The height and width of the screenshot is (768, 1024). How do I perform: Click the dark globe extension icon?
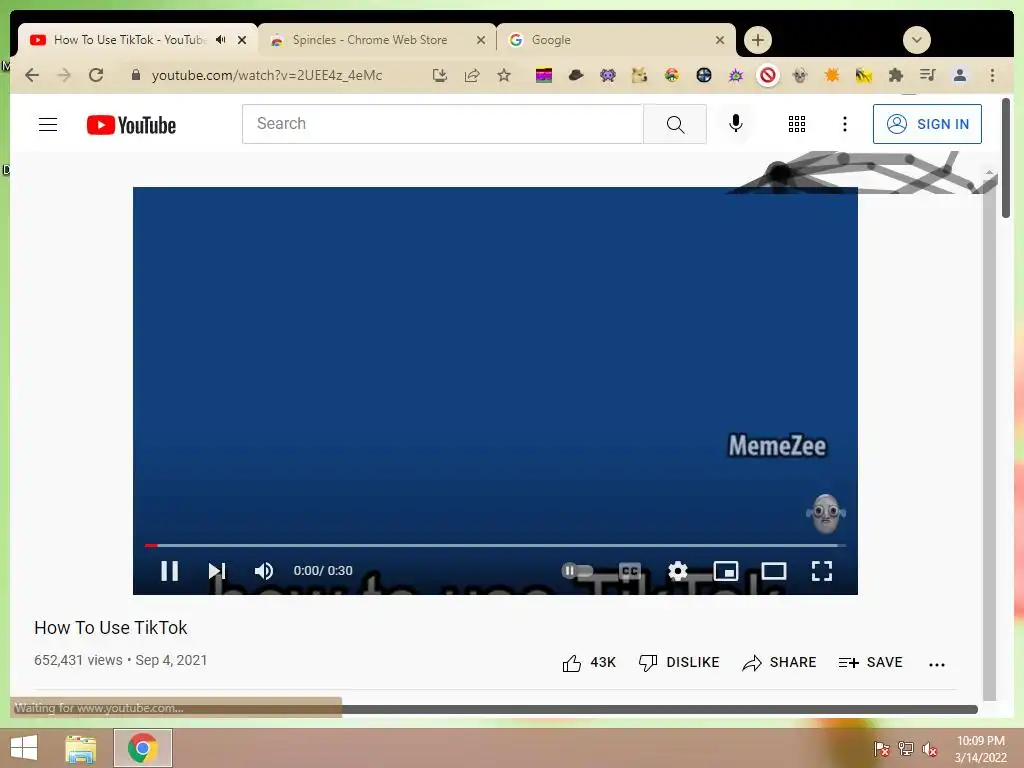coord(703,75)
